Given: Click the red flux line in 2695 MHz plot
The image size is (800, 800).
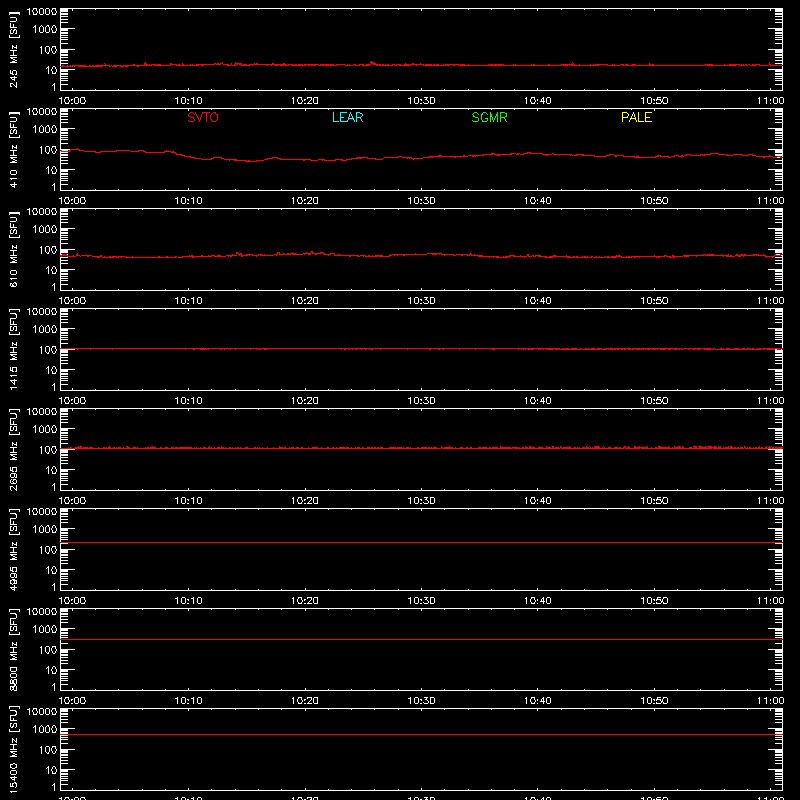Looking at the screenshot, I should click(x=421, y=448).
